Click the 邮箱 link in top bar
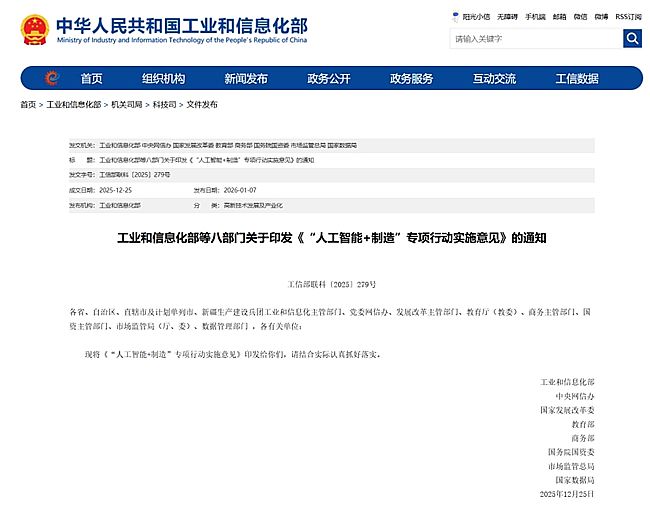650x507 pixels. point(559,17)
